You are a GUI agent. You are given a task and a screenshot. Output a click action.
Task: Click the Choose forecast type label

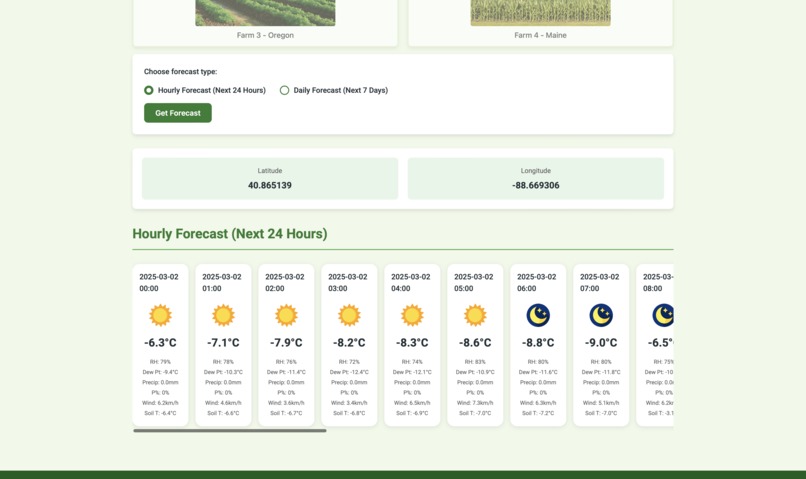tap(180, 71)
